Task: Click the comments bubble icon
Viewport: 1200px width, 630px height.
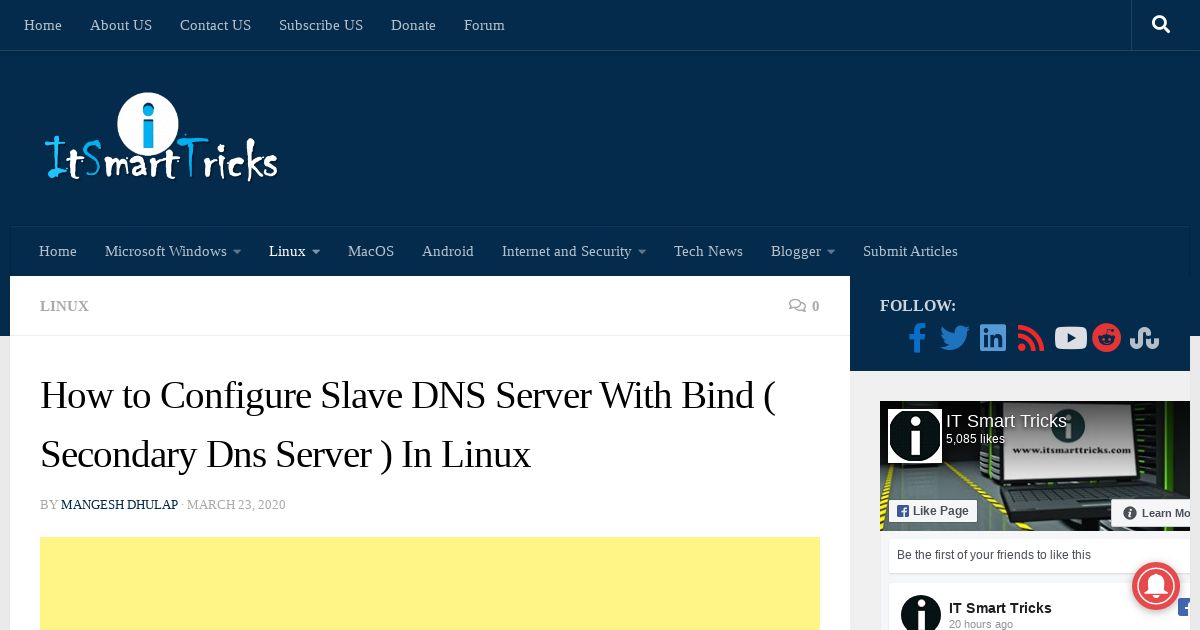Action: click(797, 306)
